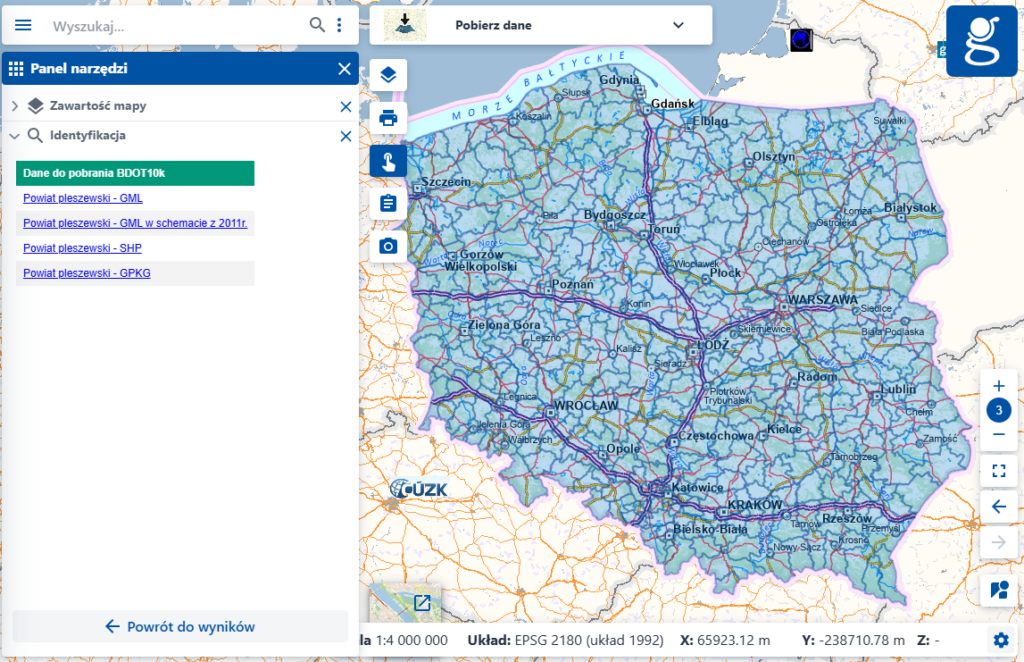Open the clipboard results tool icon
This screenshot has height=662, width=1024.
tap(388, 203)
